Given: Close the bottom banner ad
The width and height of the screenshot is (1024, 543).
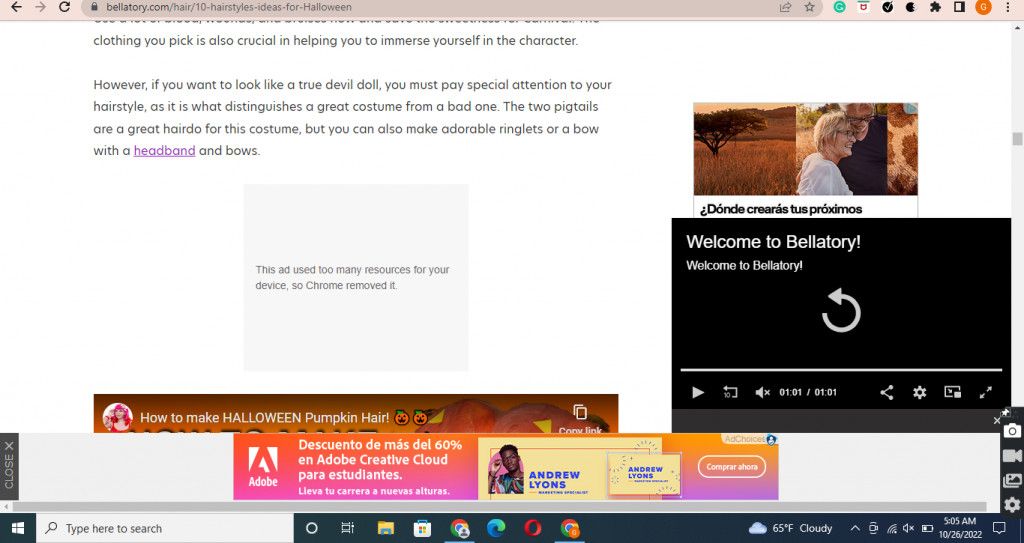Looking at the screenshot, I should coord(9,467).
